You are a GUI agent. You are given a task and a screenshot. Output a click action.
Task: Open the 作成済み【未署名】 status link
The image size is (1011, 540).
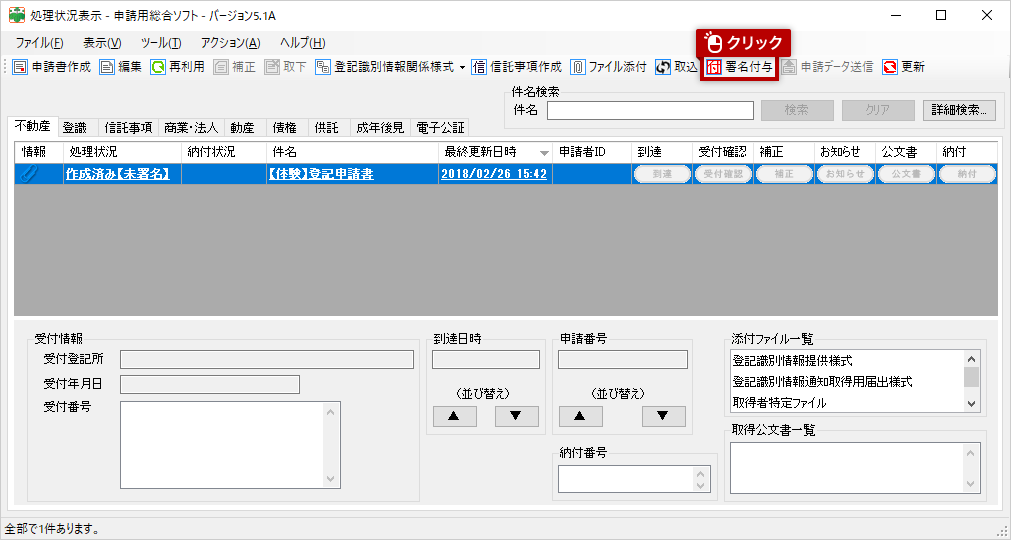118,174
